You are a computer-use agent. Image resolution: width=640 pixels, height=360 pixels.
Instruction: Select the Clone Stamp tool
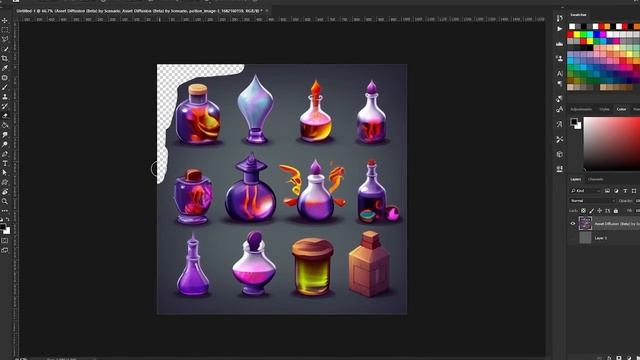(x=5, y=97)
